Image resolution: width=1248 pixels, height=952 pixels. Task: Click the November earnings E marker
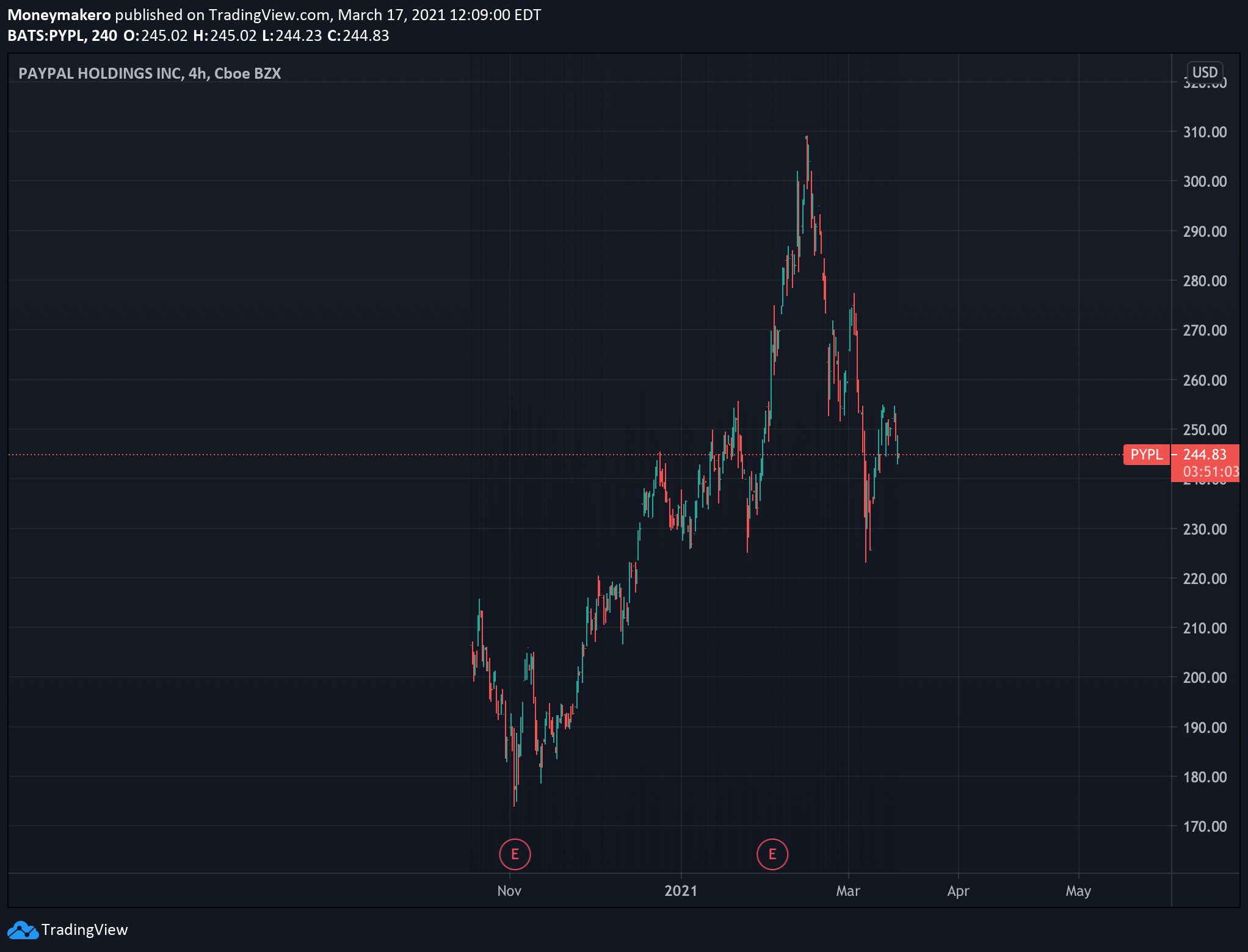click(x=515, y=854)
